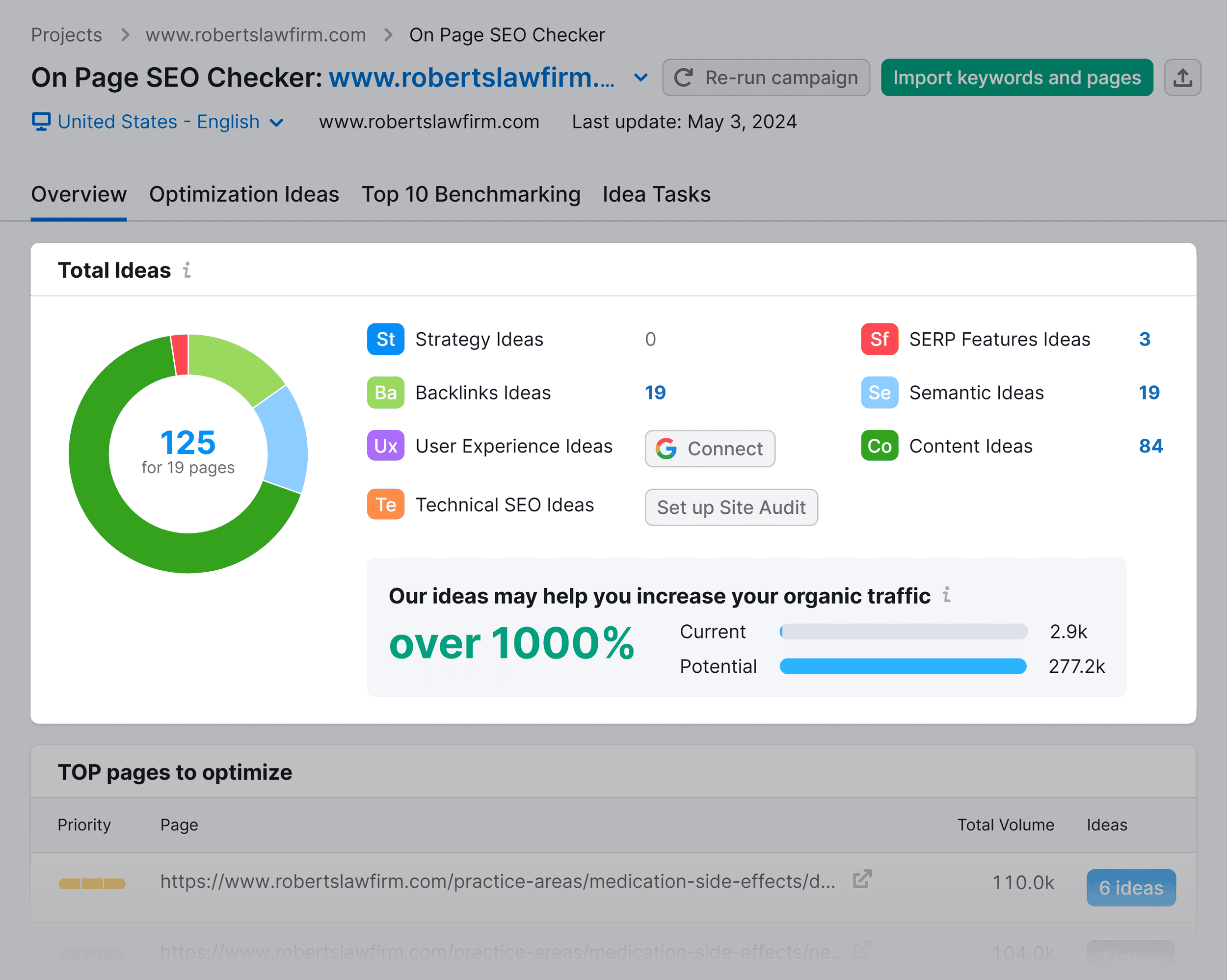Screen dimensions: 1227x980
Task: Open the Top 10 Benchmarking tab
Action: pos(471,194)
